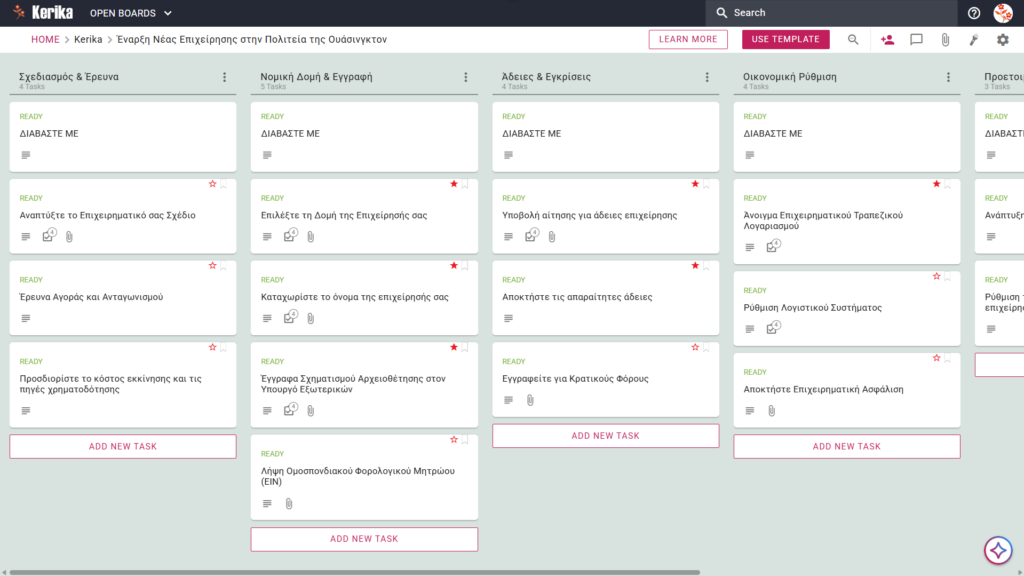This screenshot has height=576, width=1024.
Task: Open card Ρύθμιση Λογιστικού Συστήματος
Action: point(847,308)
